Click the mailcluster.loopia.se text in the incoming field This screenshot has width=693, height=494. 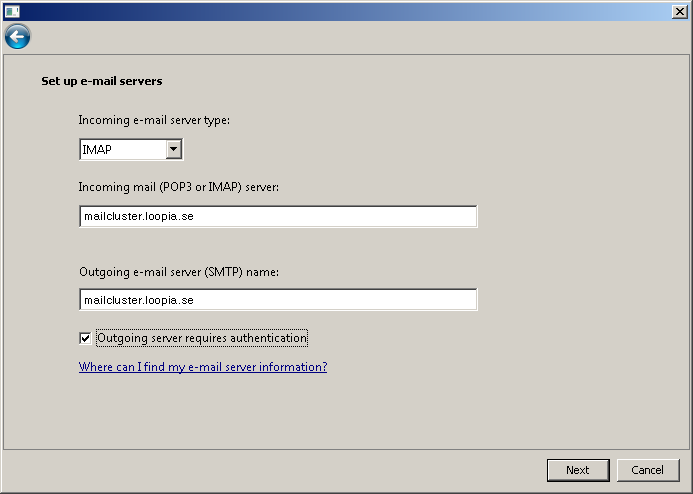[x=139, y=217]
